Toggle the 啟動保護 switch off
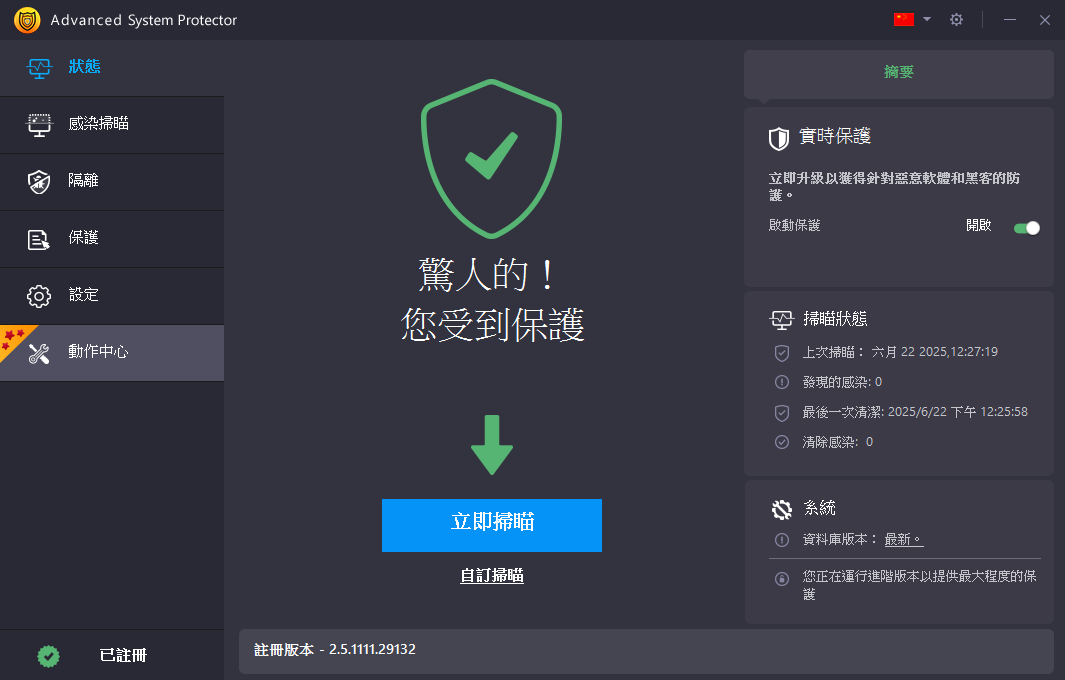 click(x=1026, y=228)
